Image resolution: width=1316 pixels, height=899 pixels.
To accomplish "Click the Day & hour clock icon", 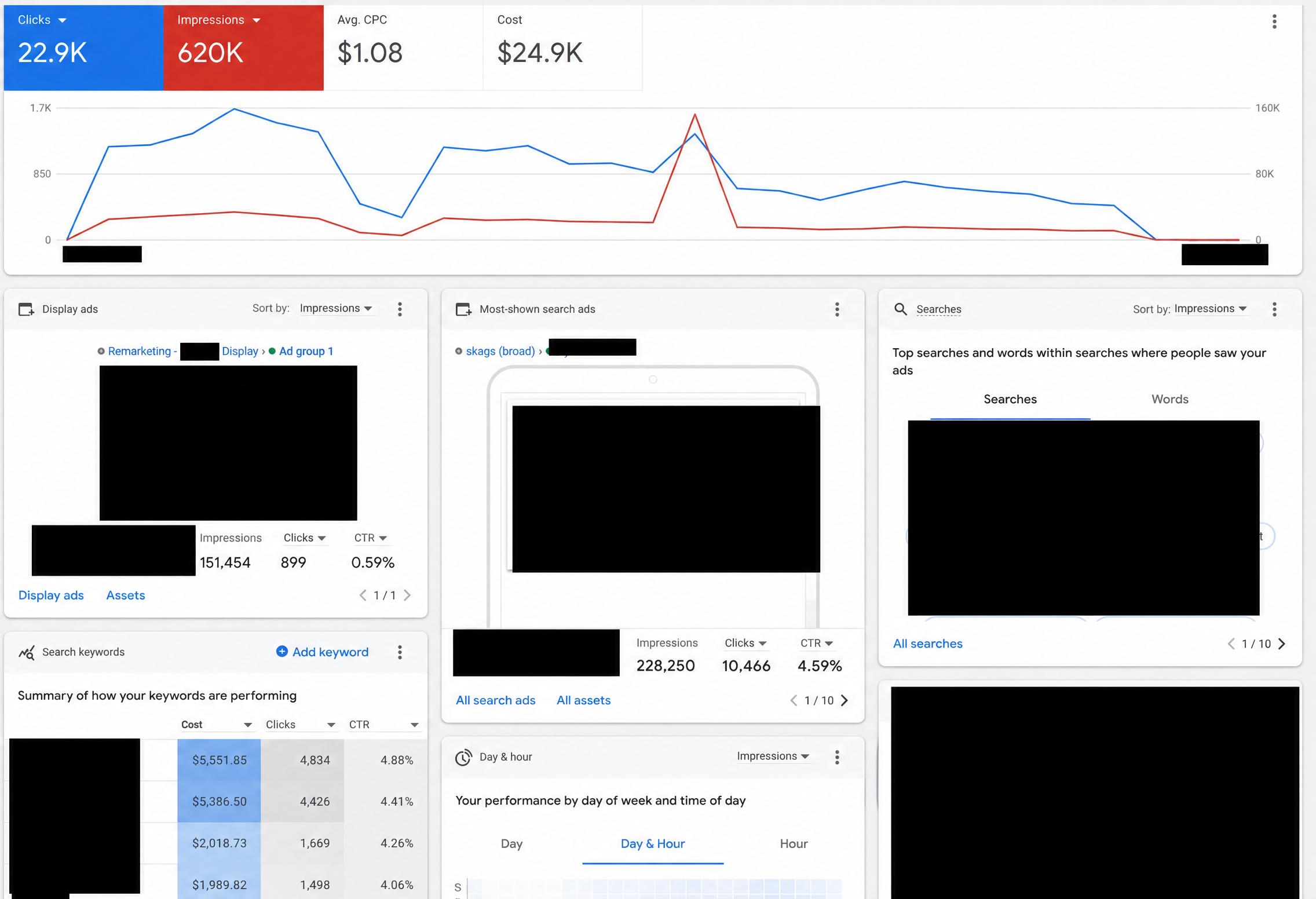I will pos(463,757).
